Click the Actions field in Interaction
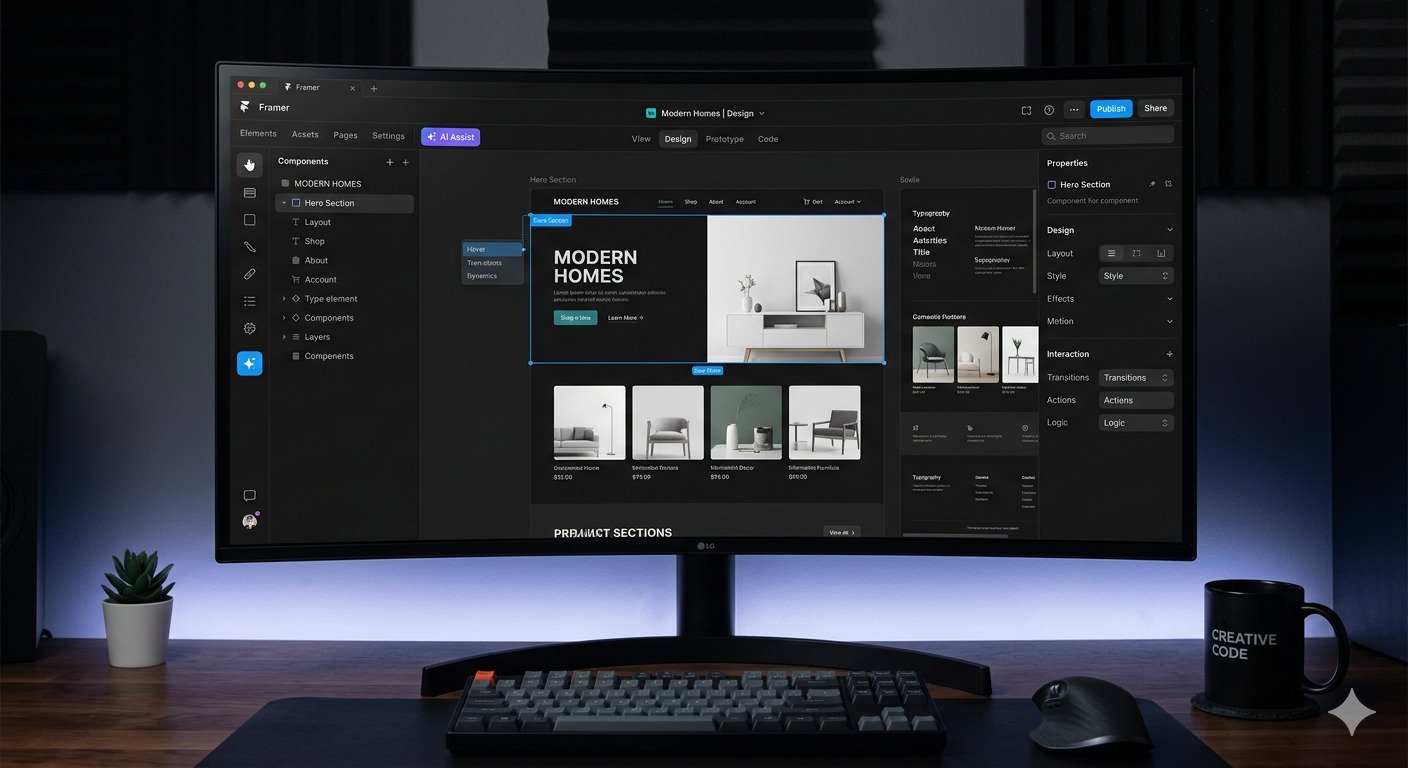Screen dimensions: 1408x768 coord(1136,400)
